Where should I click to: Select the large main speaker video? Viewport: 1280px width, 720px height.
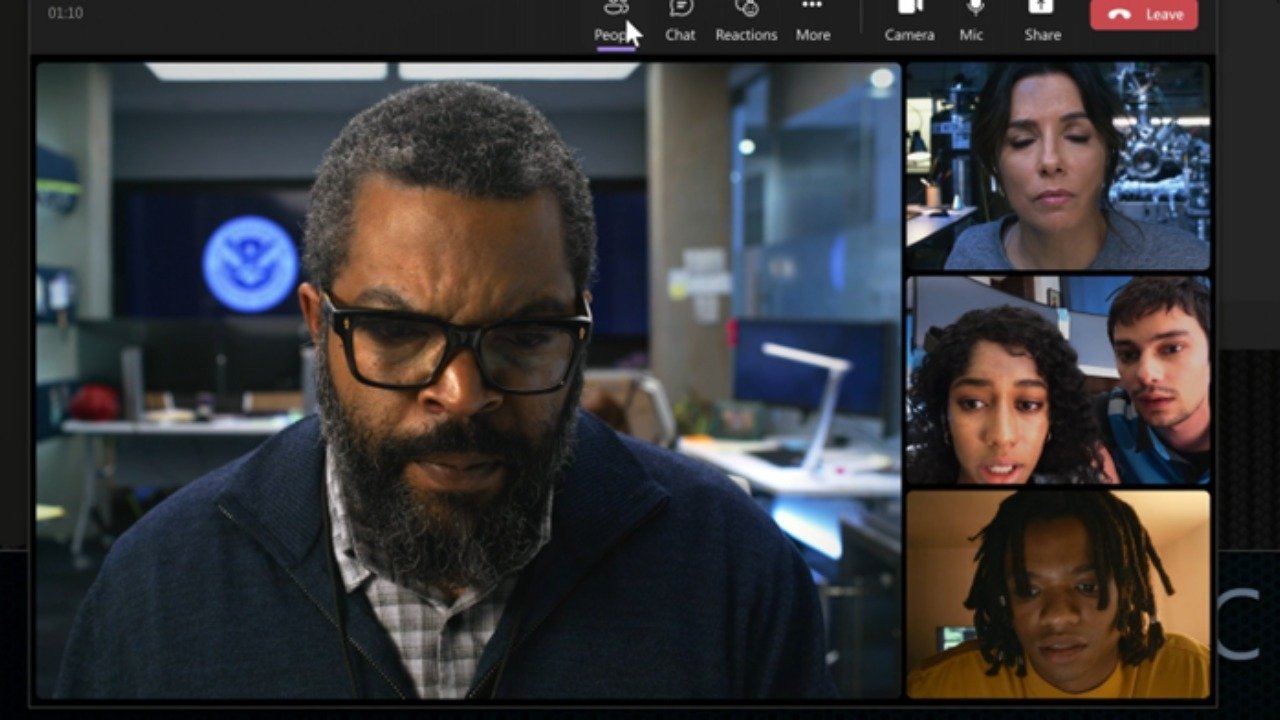coord(467,380)
